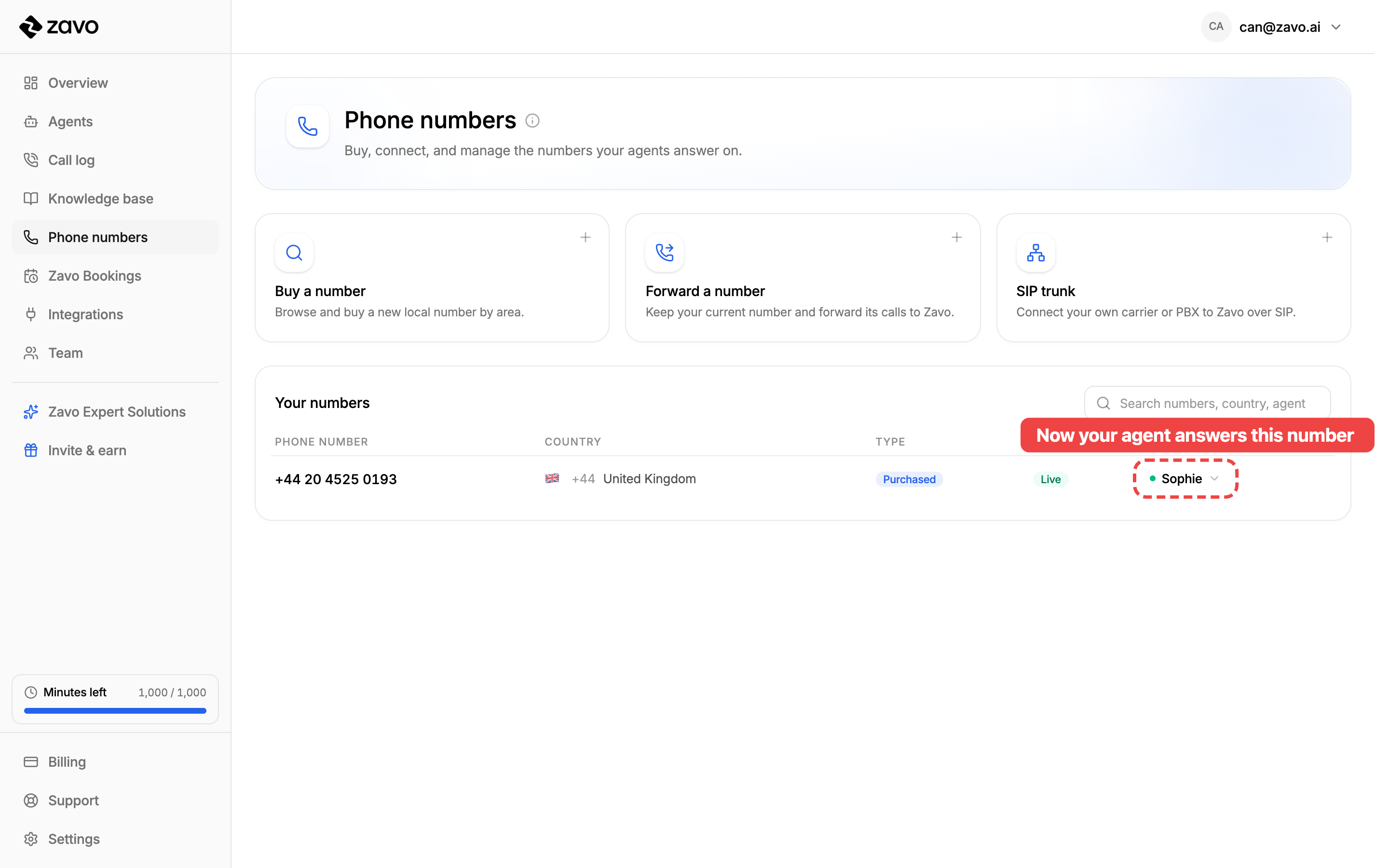Screen dimensions: 1389x868
Task: Open the Buy a number card
Action: [x=432, y=278]
